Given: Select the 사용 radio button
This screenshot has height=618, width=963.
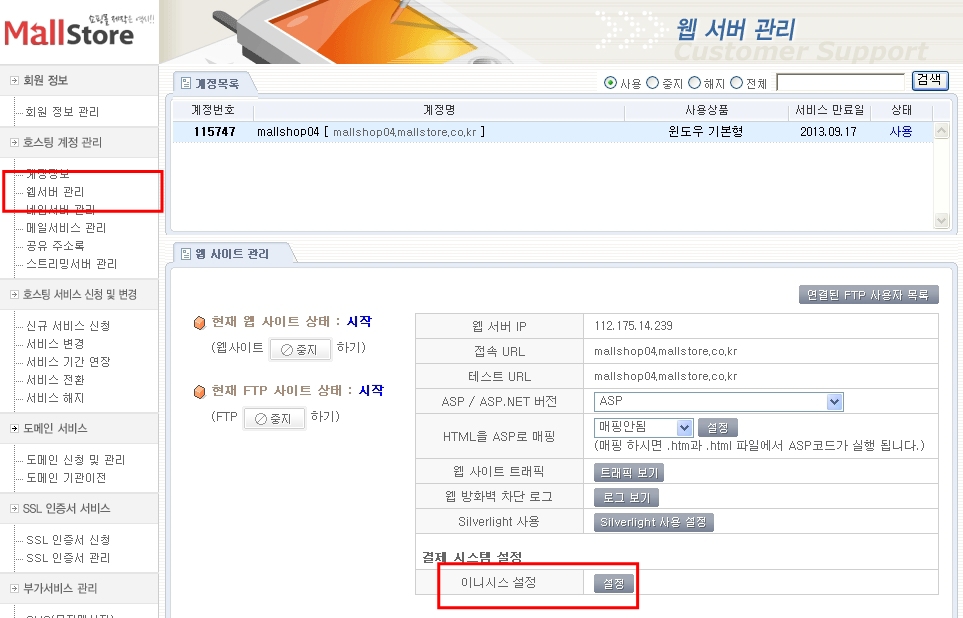Looking at the screenshot, I should pos(610,82).
